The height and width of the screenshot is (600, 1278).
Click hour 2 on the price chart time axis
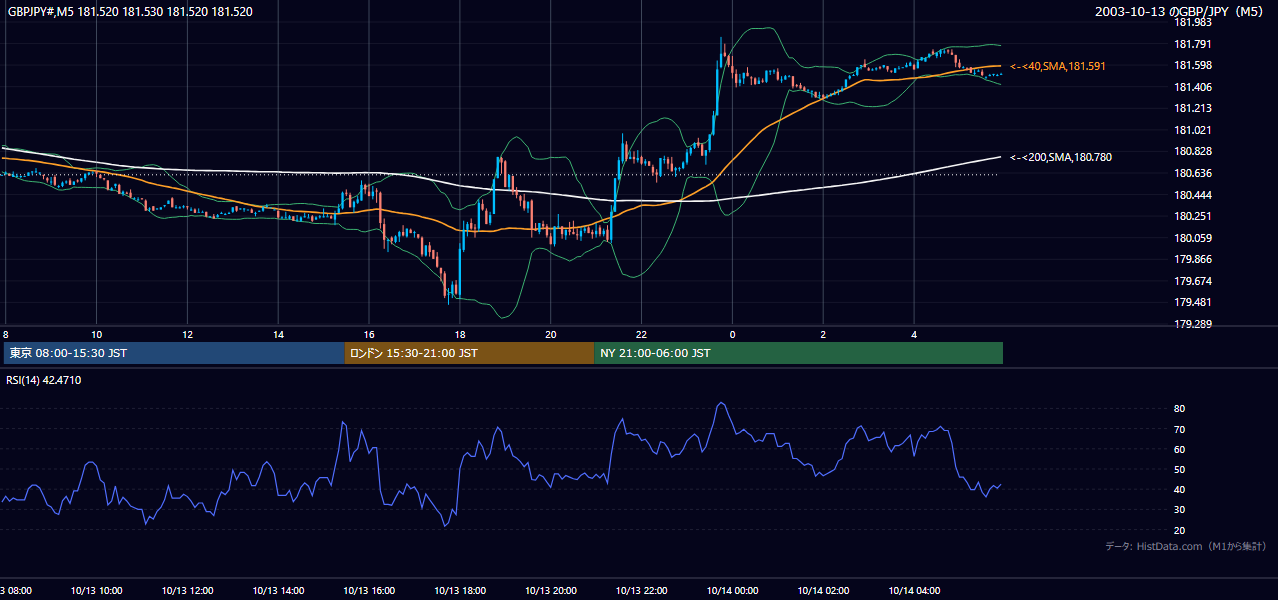point(823,334)
